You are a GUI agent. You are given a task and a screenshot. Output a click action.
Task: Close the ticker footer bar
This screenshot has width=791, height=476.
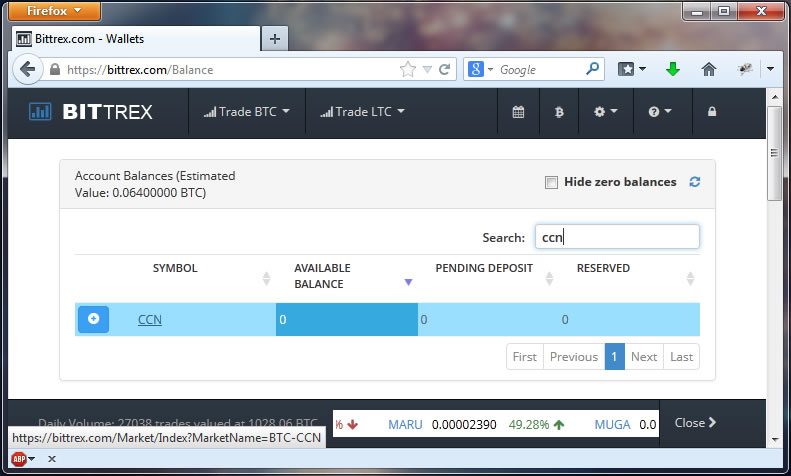[x=695, y=423]
